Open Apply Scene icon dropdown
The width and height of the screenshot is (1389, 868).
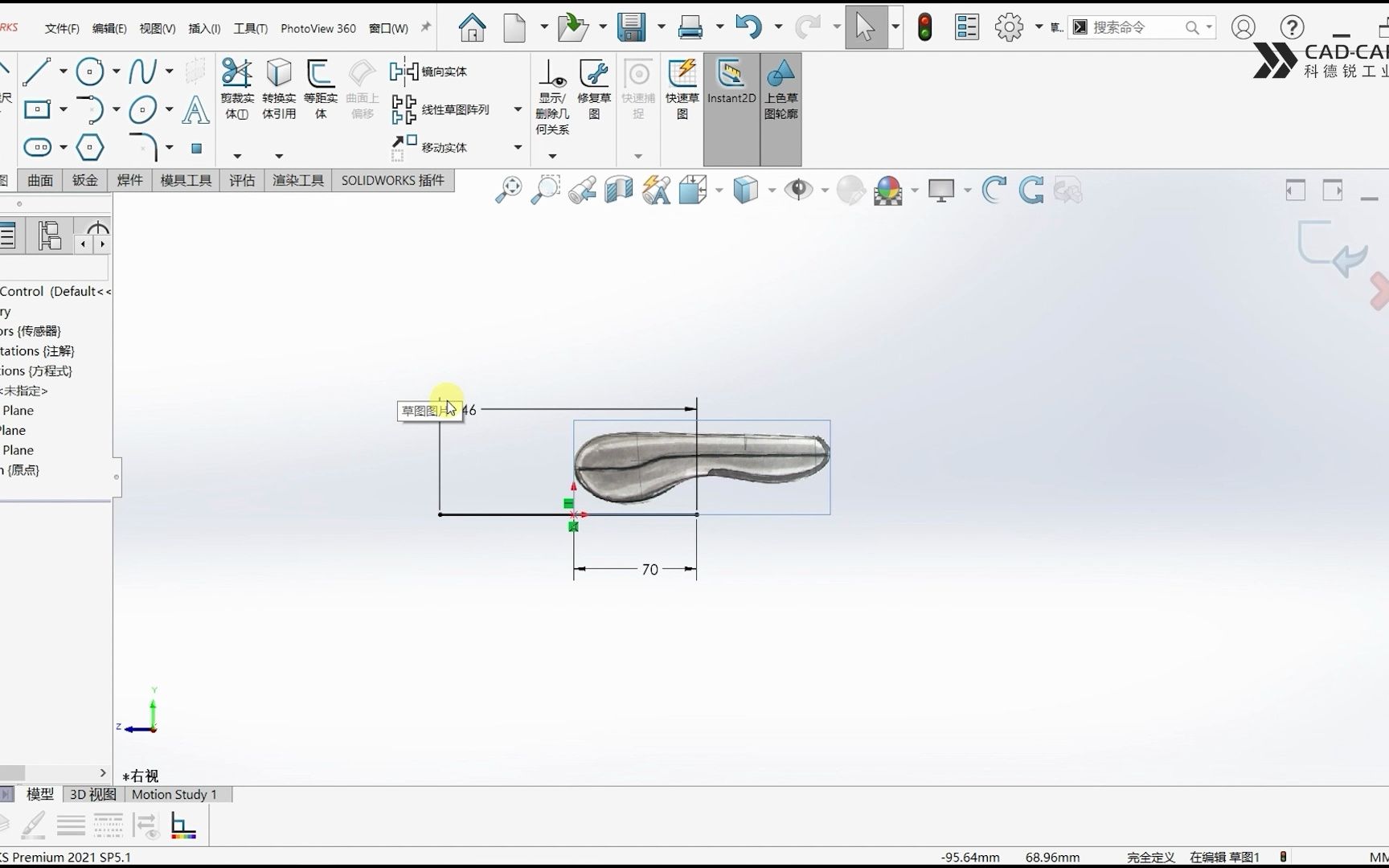[x=915, y=190]
